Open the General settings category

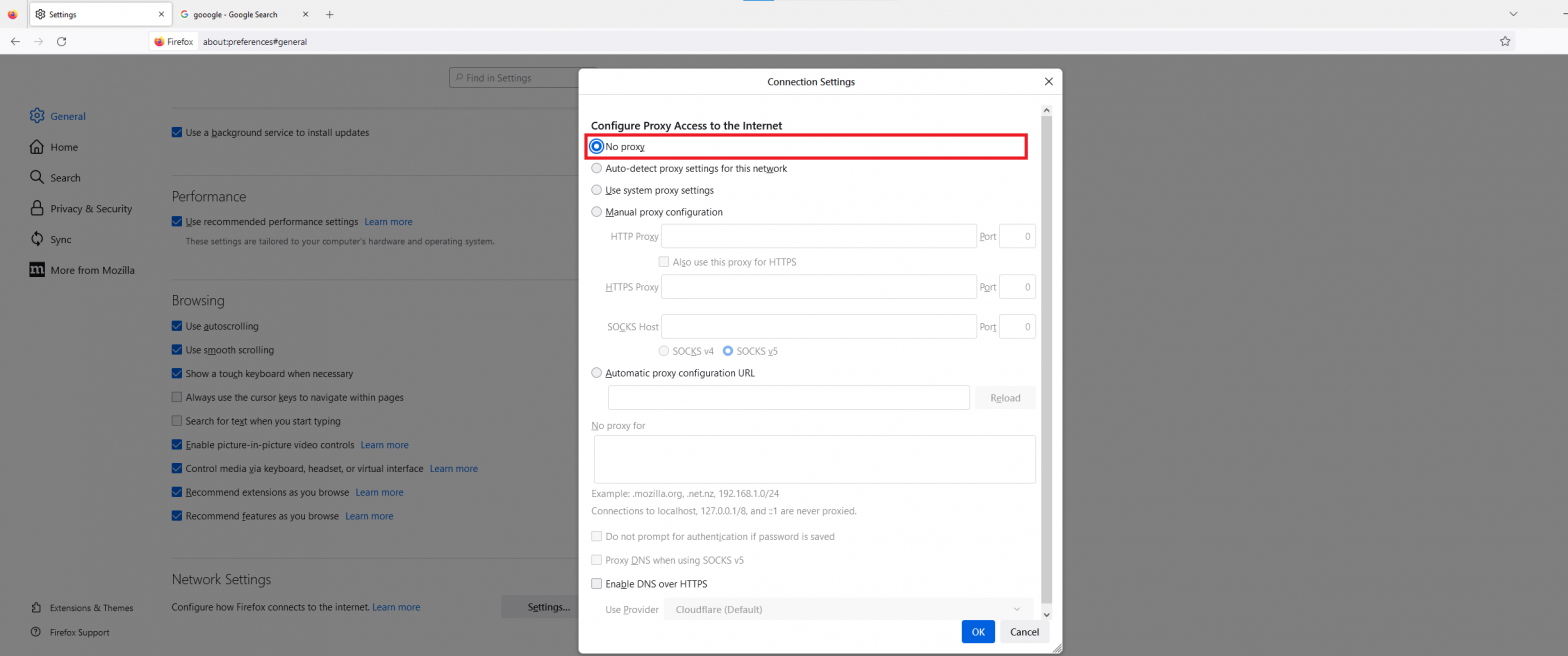pos(58,116)
